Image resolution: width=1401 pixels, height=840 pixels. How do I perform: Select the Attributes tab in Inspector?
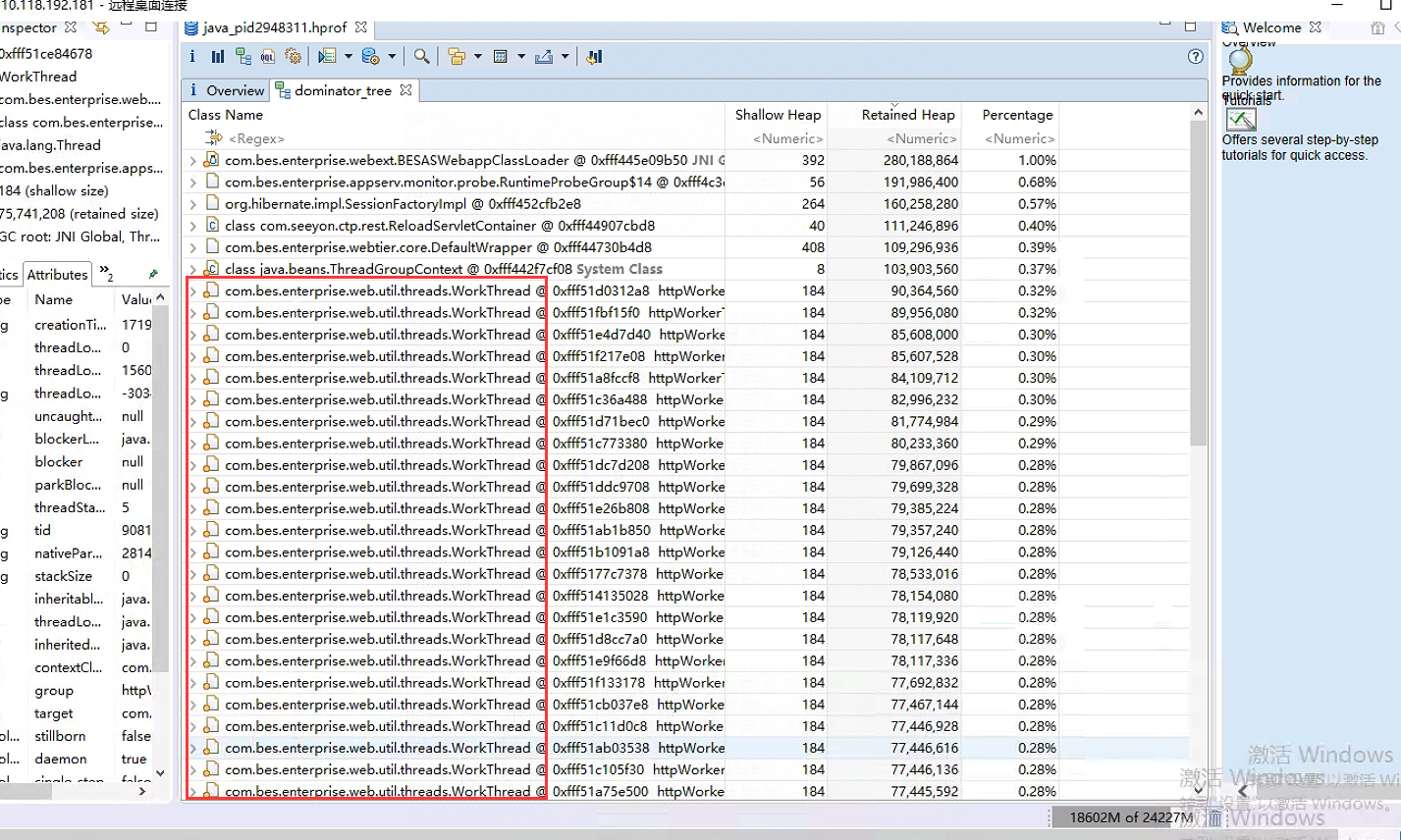pos(57,275)
